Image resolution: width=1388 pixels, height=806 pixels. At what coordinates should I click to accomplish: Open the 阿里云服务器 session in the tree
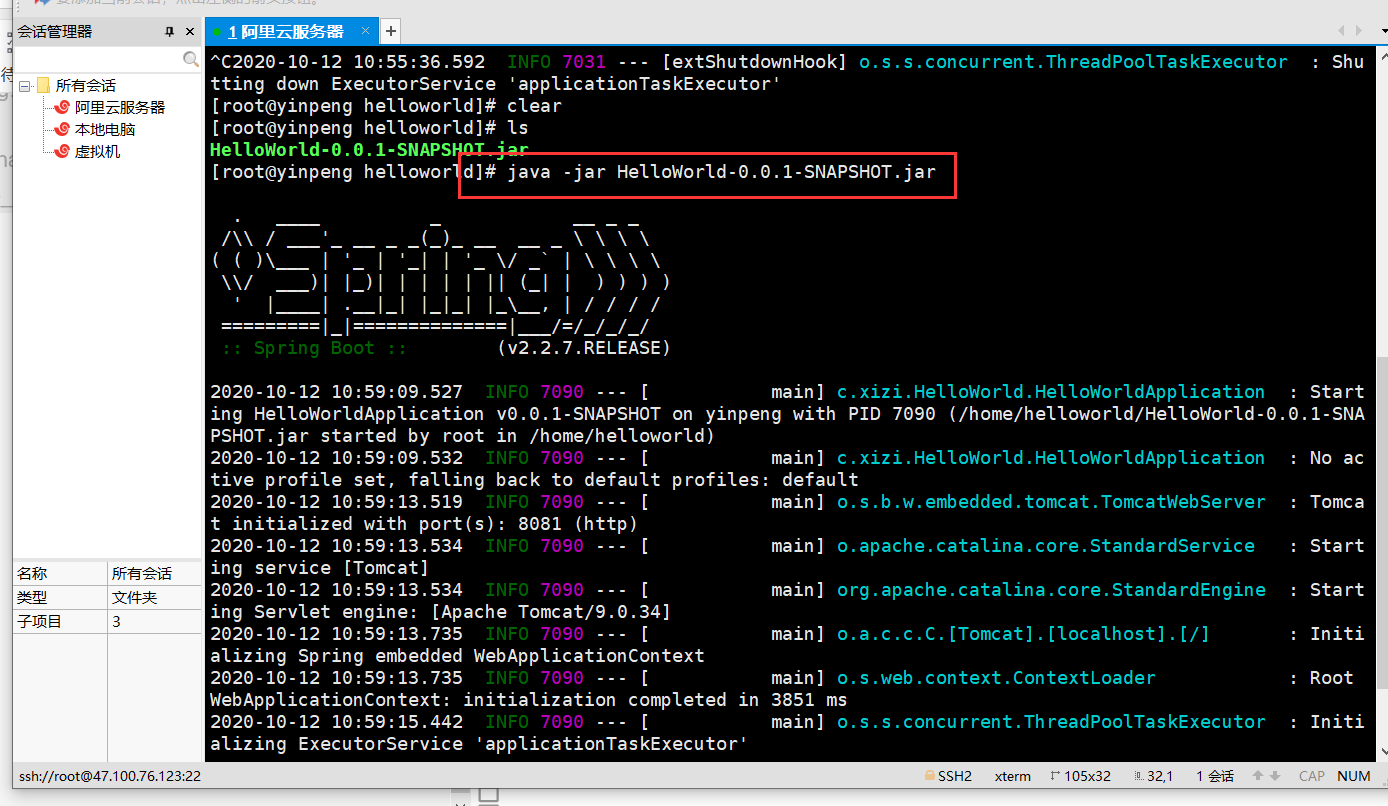click(x=120, y=108)
